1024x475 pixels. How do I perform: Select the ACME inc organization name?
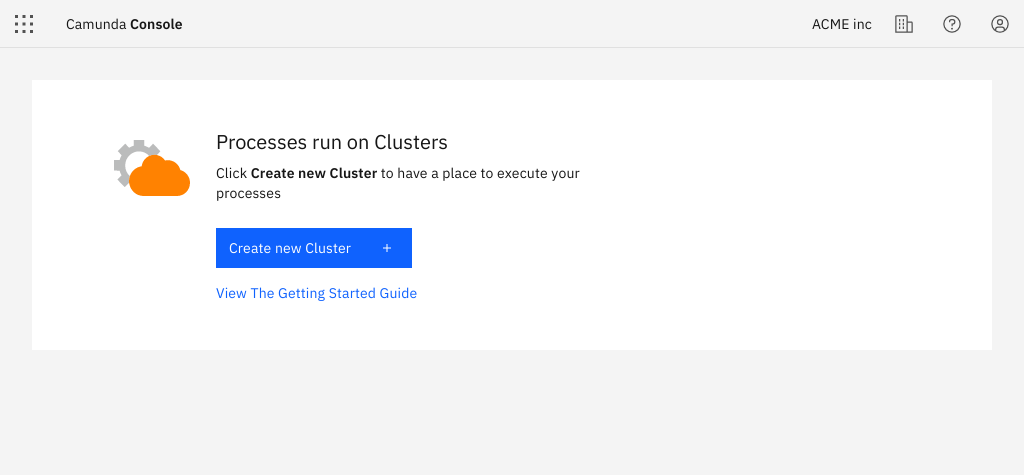pyautogui.click(x=841, y=24)
